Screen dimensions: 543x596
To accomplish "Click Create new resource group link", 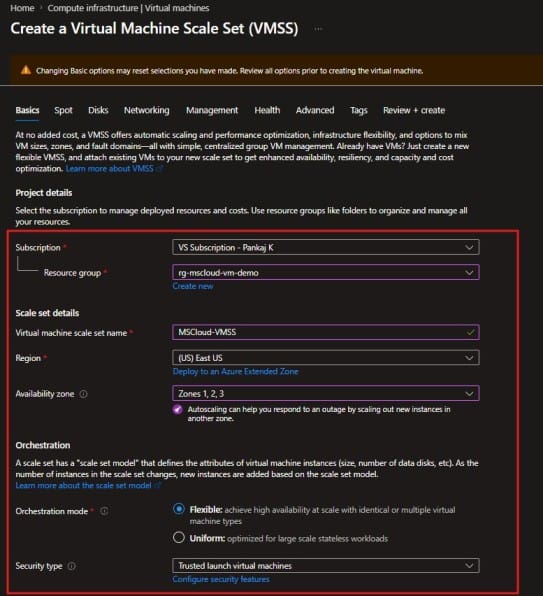I will (193, 286).
